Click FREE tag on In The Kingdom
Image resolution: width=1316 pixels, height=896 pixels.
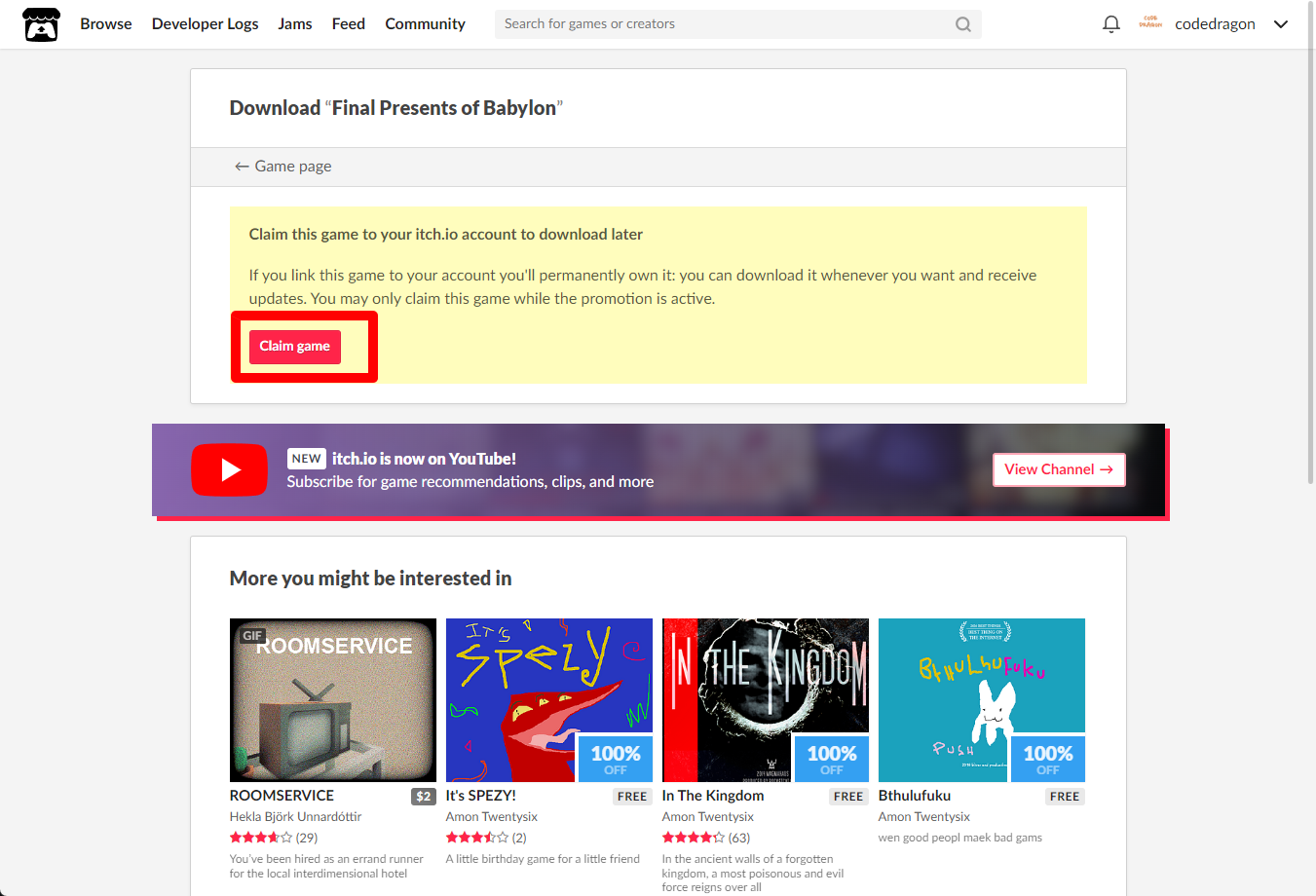coord(848,797)
